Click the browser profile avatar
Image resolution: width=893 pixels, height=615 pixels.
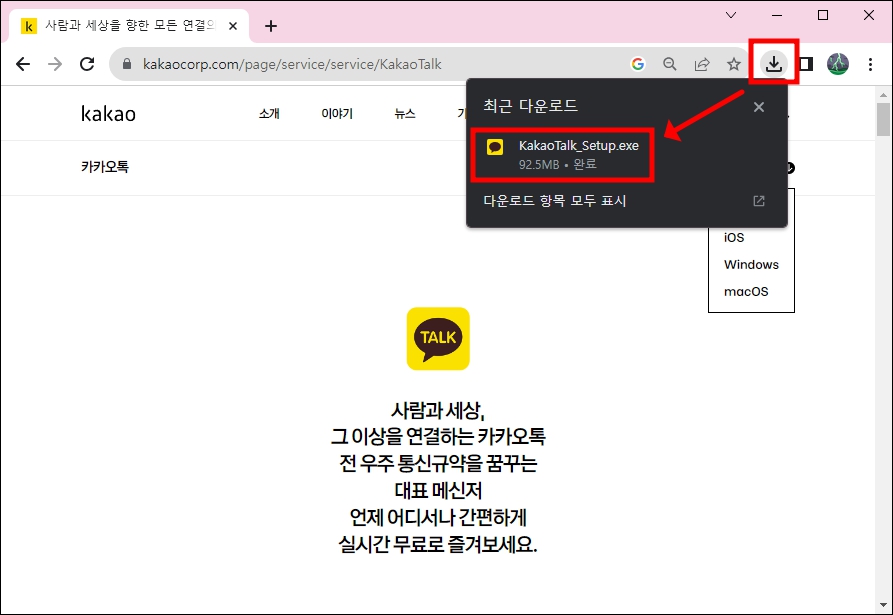pos(839,63)
